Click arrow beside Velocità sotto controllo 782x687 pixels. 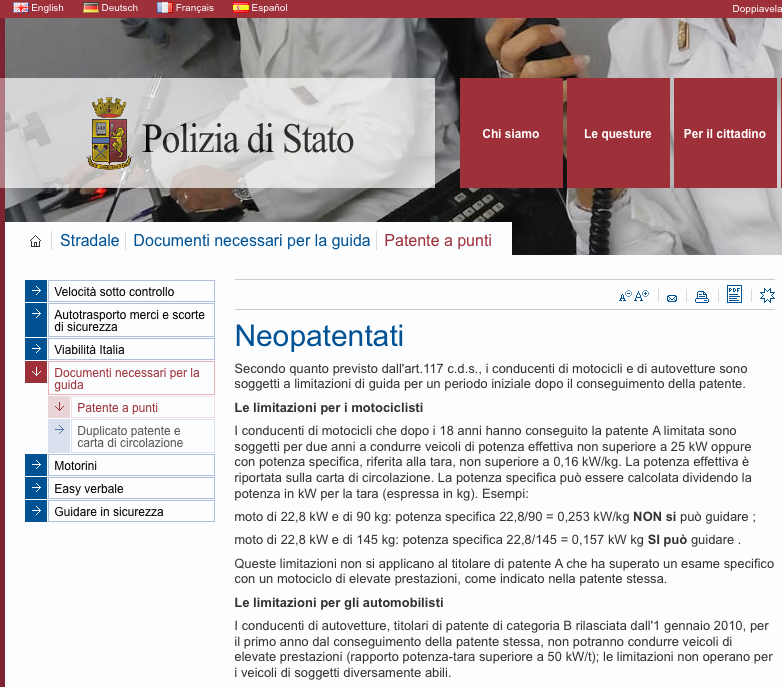pos(36,291)
